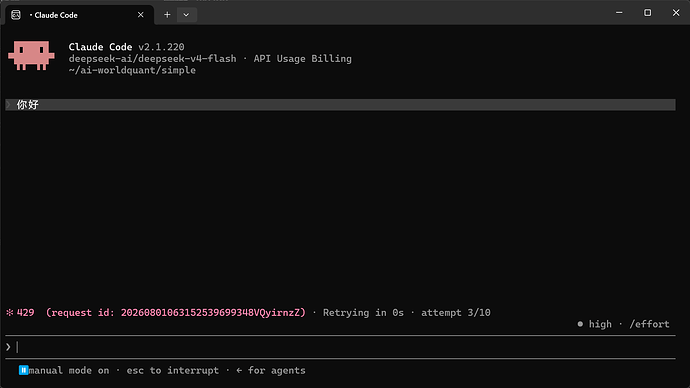Close the Claude Code tab

tap(140, 15)
